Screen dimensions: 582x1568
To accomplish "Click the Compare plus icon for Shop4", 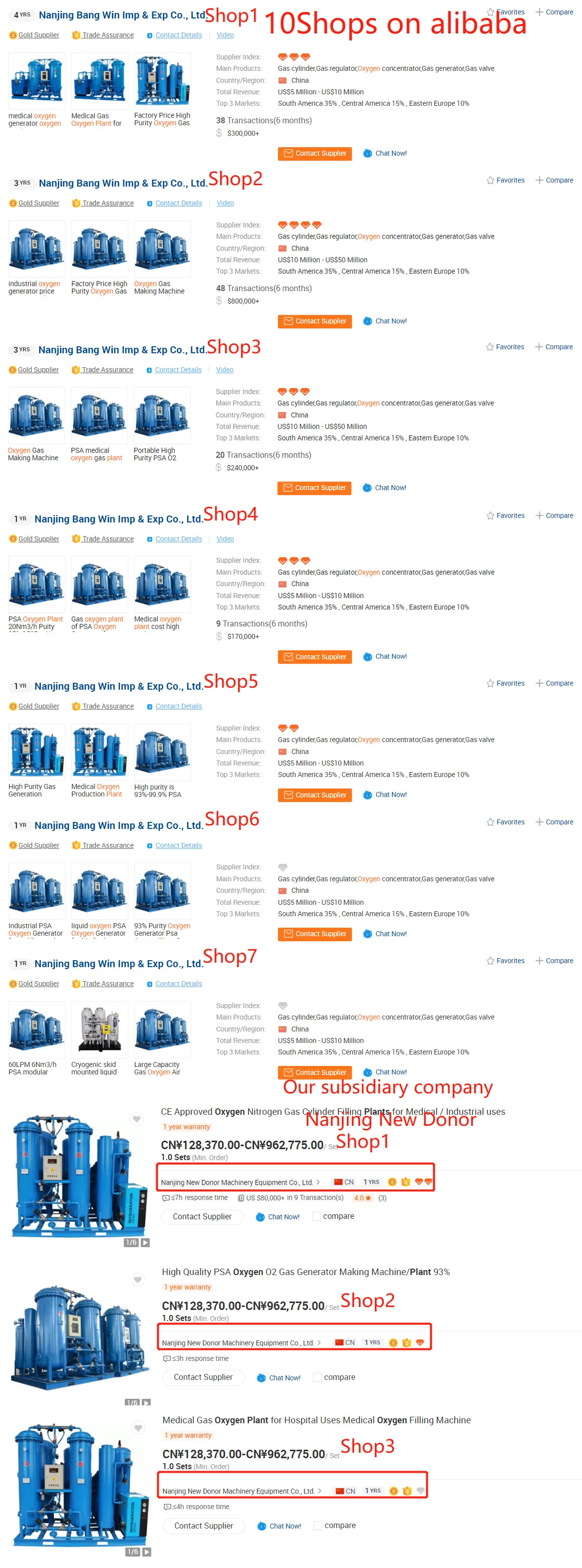I will tap(539, 516).
